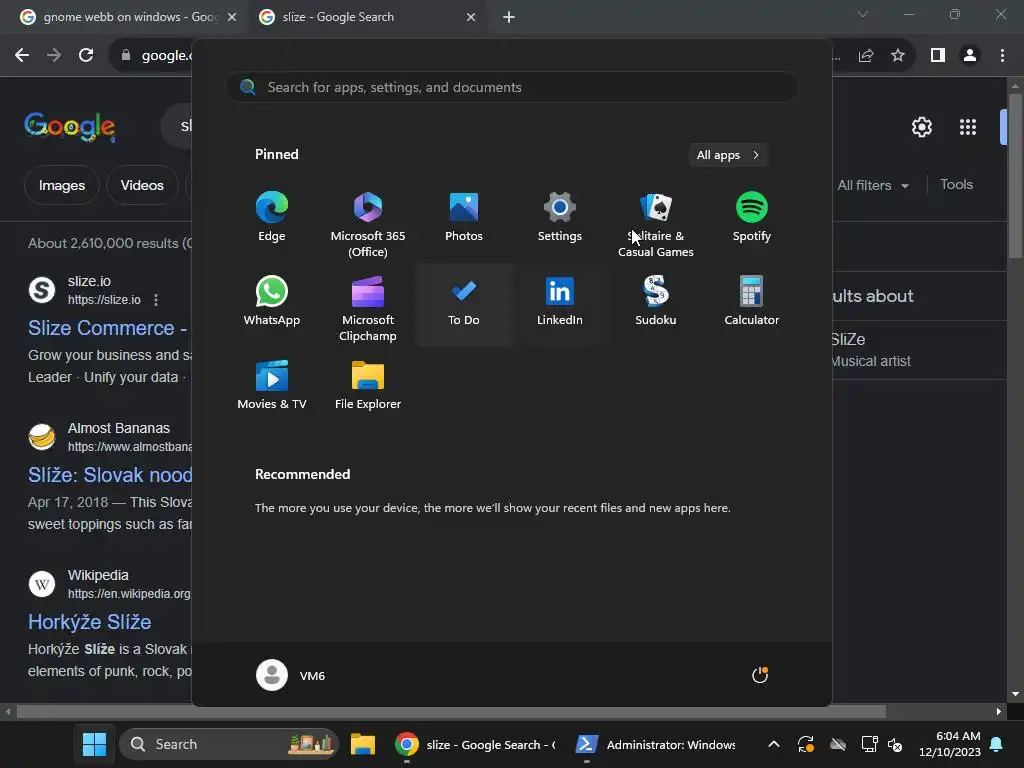Open the VM6 user account menu
Viewport: 1024px width, 768px height.
pyautogui.click(x=291, y=675)
